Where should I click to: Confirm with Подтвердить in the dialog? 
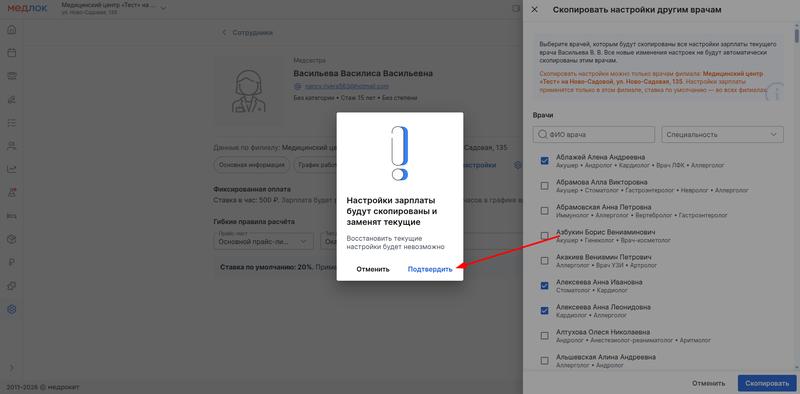tap(430, 269)
